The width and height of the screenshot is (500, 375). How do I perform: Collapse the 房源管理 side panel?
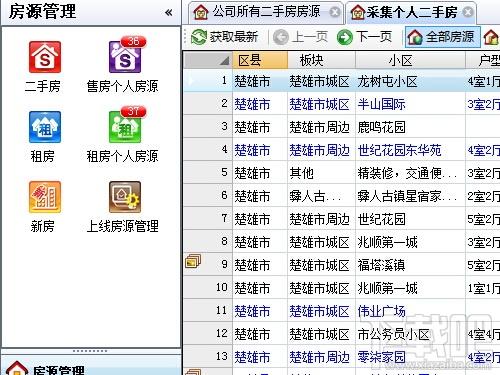click(169, 13)
